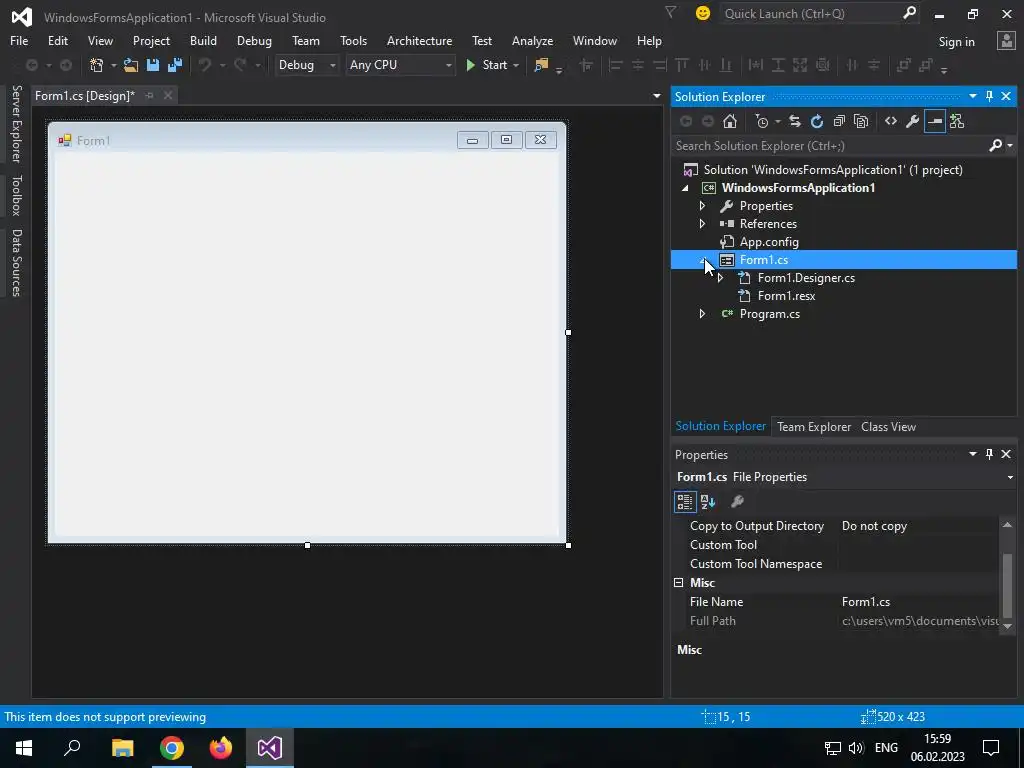
Task: Open the Debug menu
Action: point(254,41)
